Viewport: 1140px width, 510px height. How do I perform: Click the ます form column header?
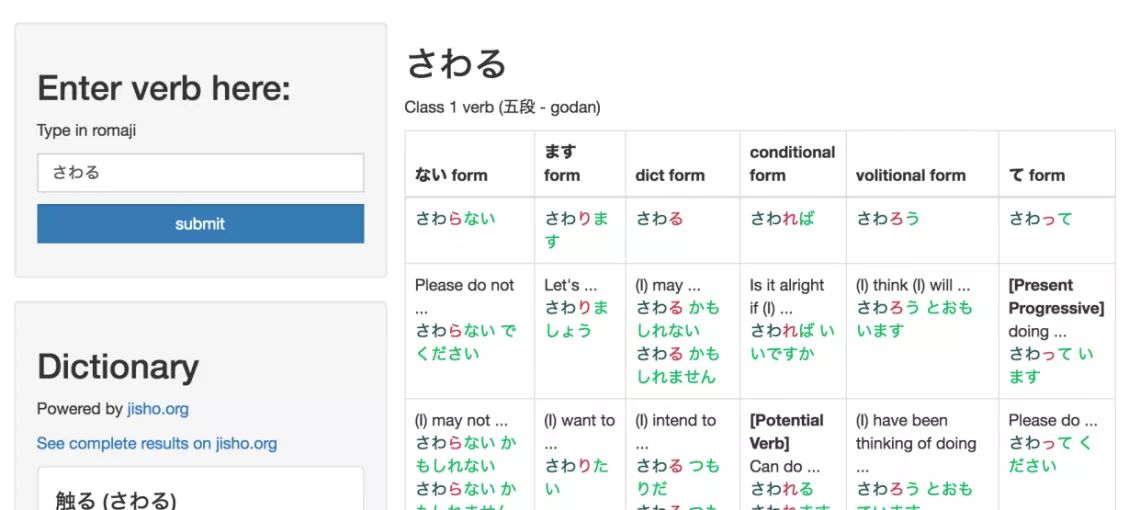tap(562, 164)
